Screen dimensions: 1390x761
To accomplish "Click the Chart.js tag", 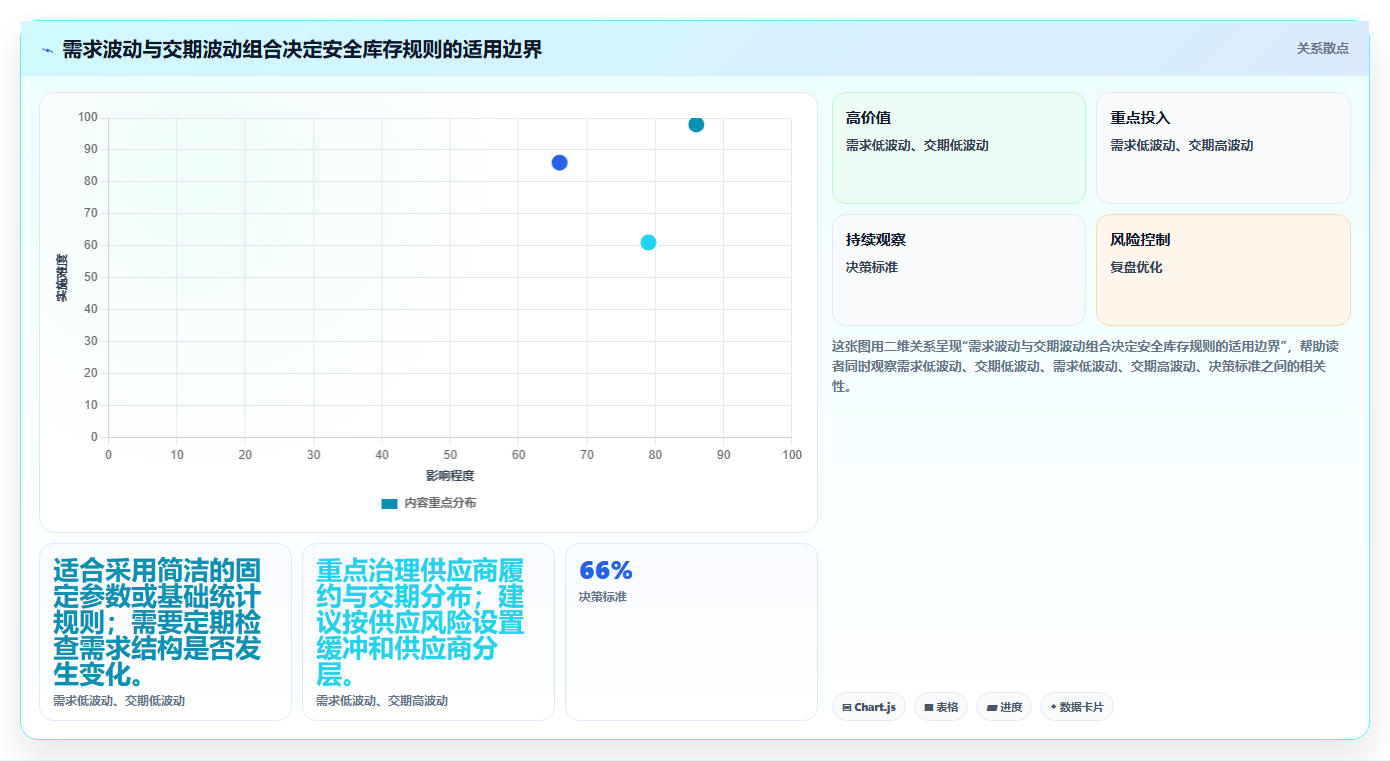I will pos(869,707).
